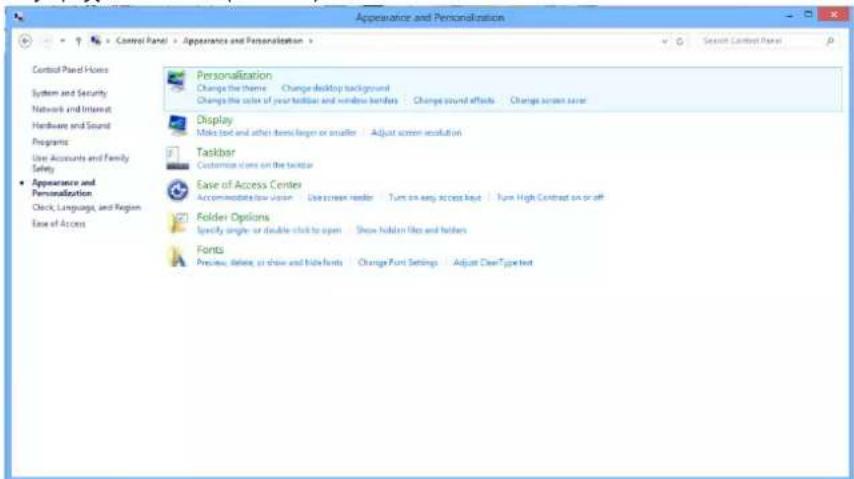
Task: Open Ease of Access Center heading
Action: [x=249, y=185]
